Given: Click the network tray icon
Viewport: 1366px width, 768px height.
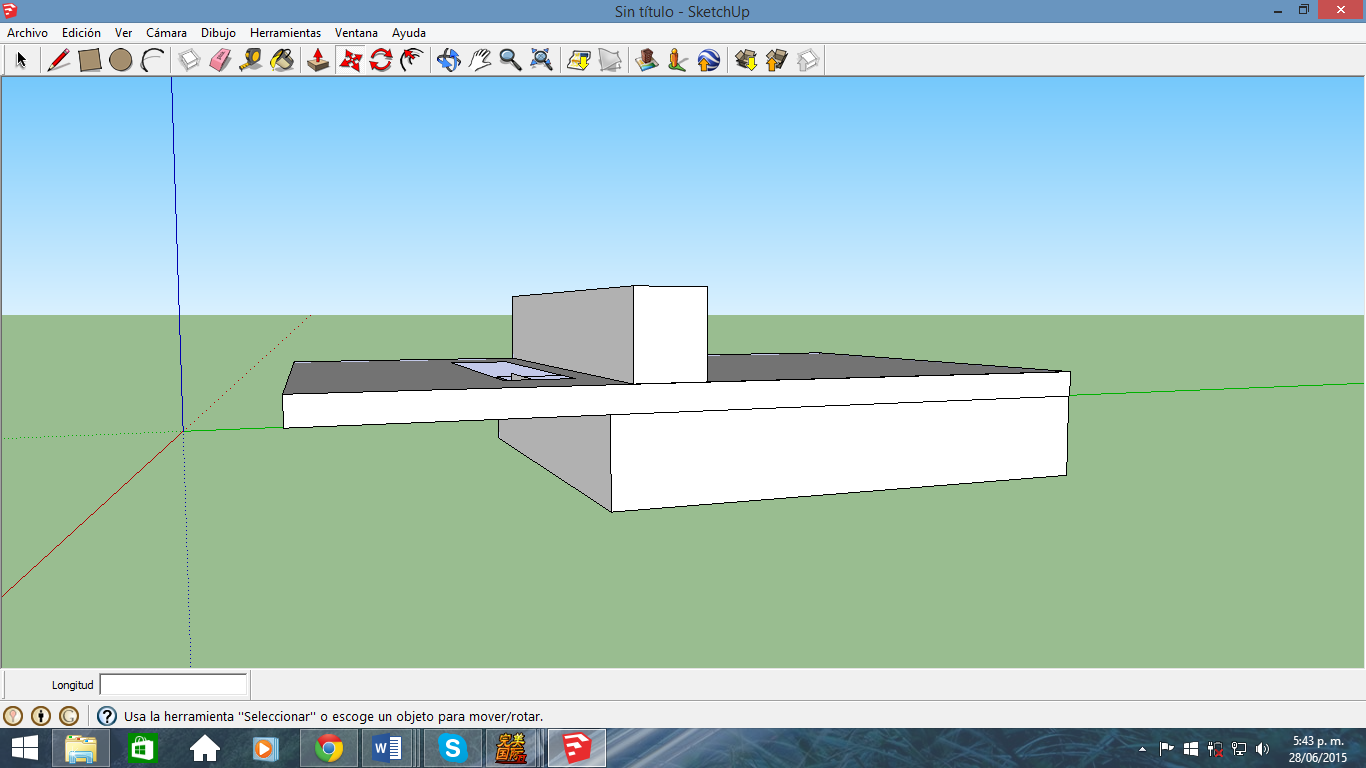Looking at the screenshot, I should click(x=1239, y=748).
